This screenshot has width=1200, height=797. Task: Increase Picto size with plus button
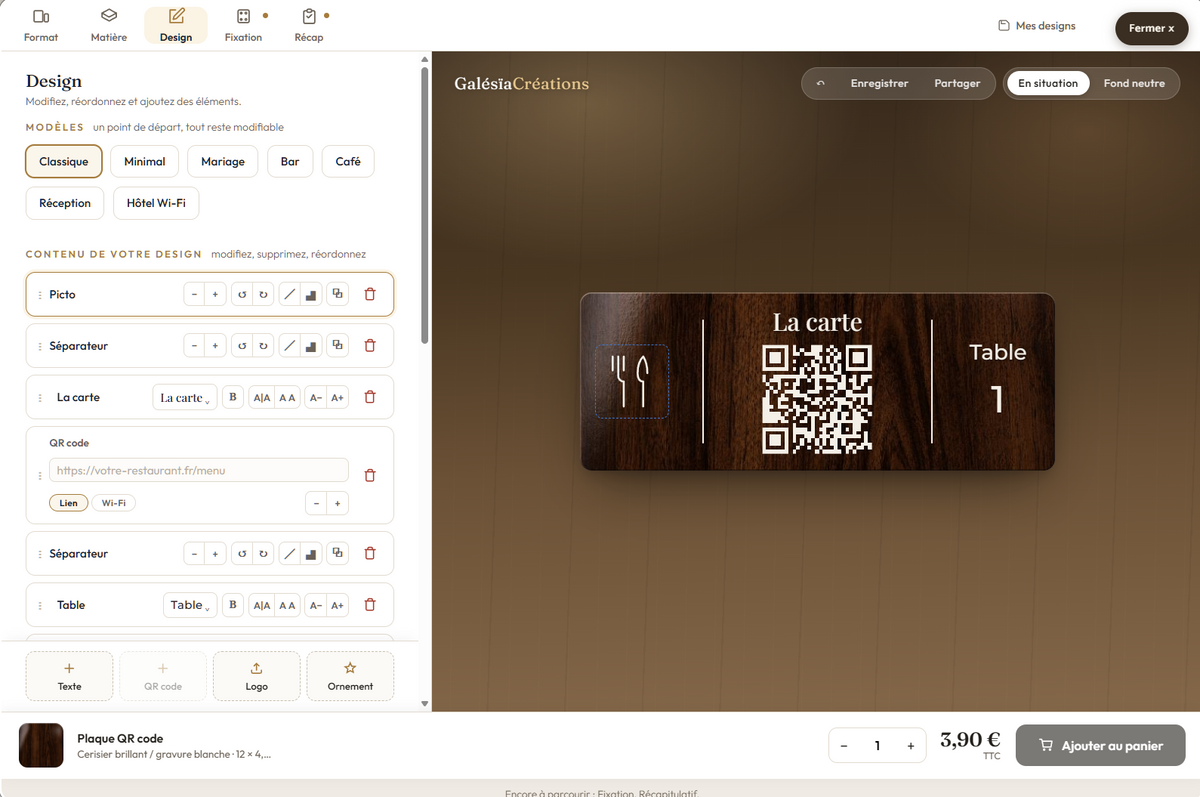[x=215, y=294]
